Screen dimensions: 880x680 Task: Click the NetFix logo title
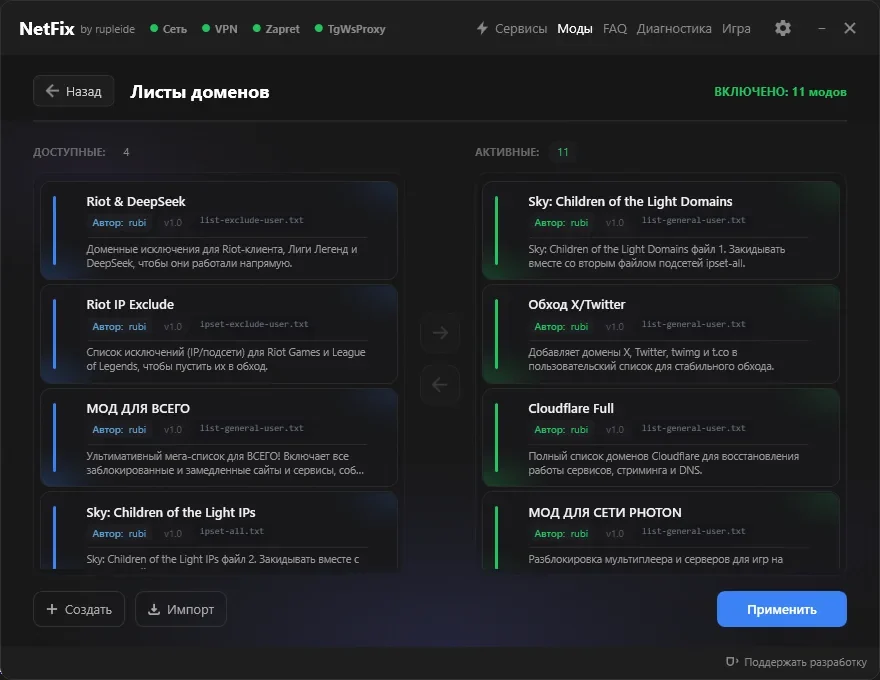click(x=47, y=29)
